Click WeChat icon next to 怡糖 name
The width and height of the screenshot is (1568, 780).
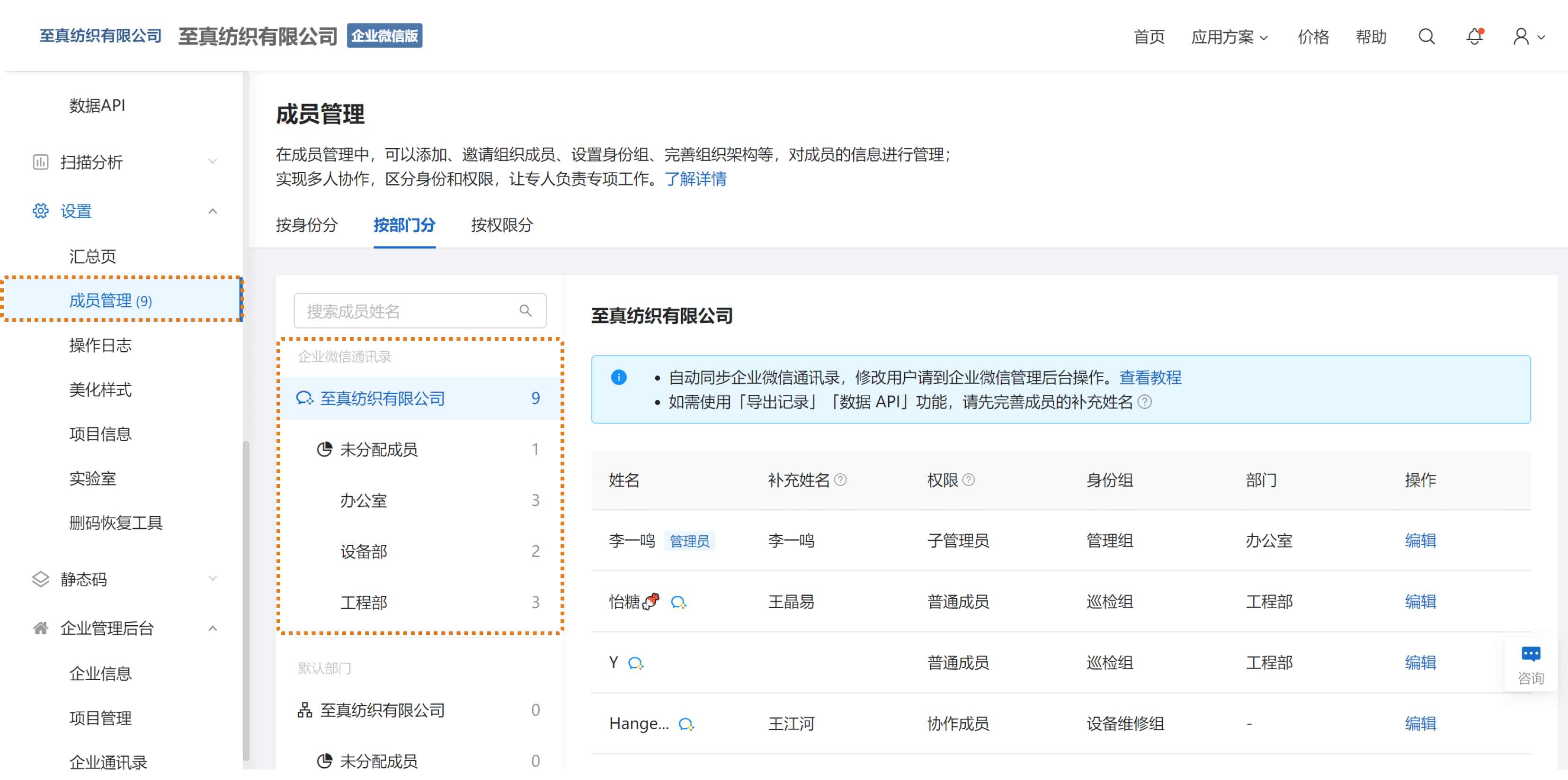[x=678, y=603]
